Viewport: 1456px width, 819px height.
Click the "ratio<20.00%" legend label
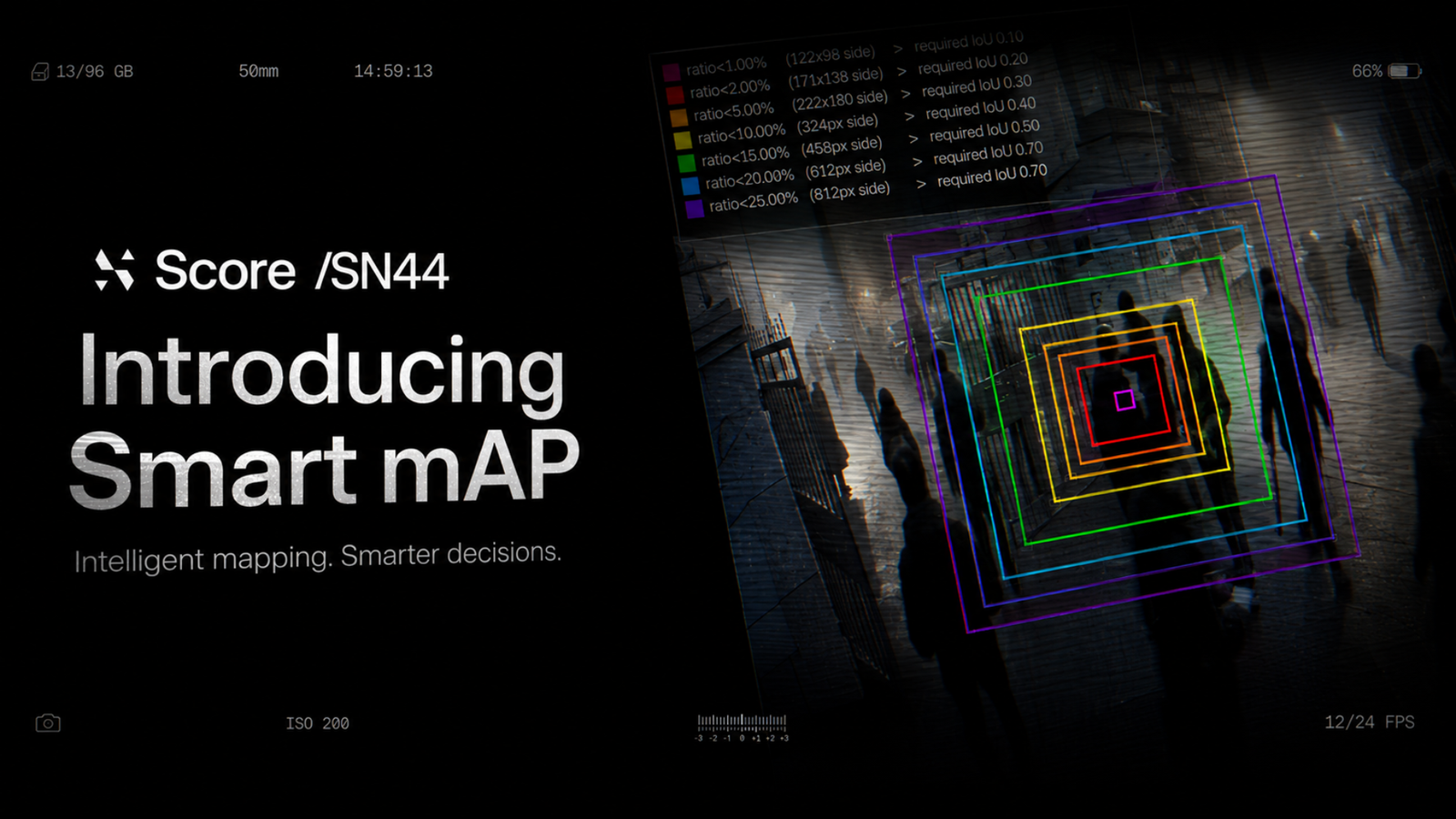pos(750,179)
